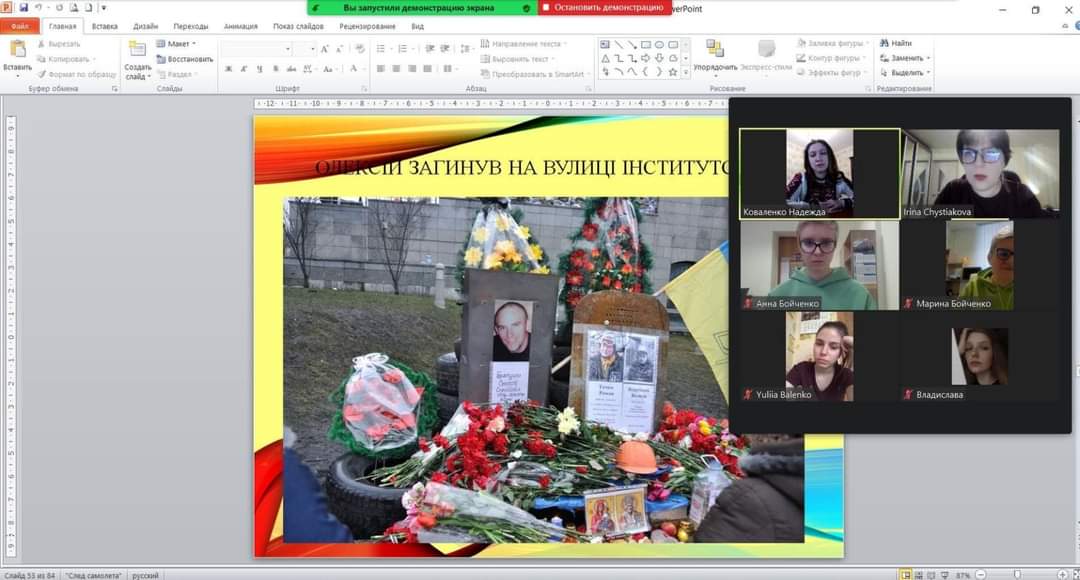Toggle italic text formatting
1080x580 pixels.
(243, 69)
